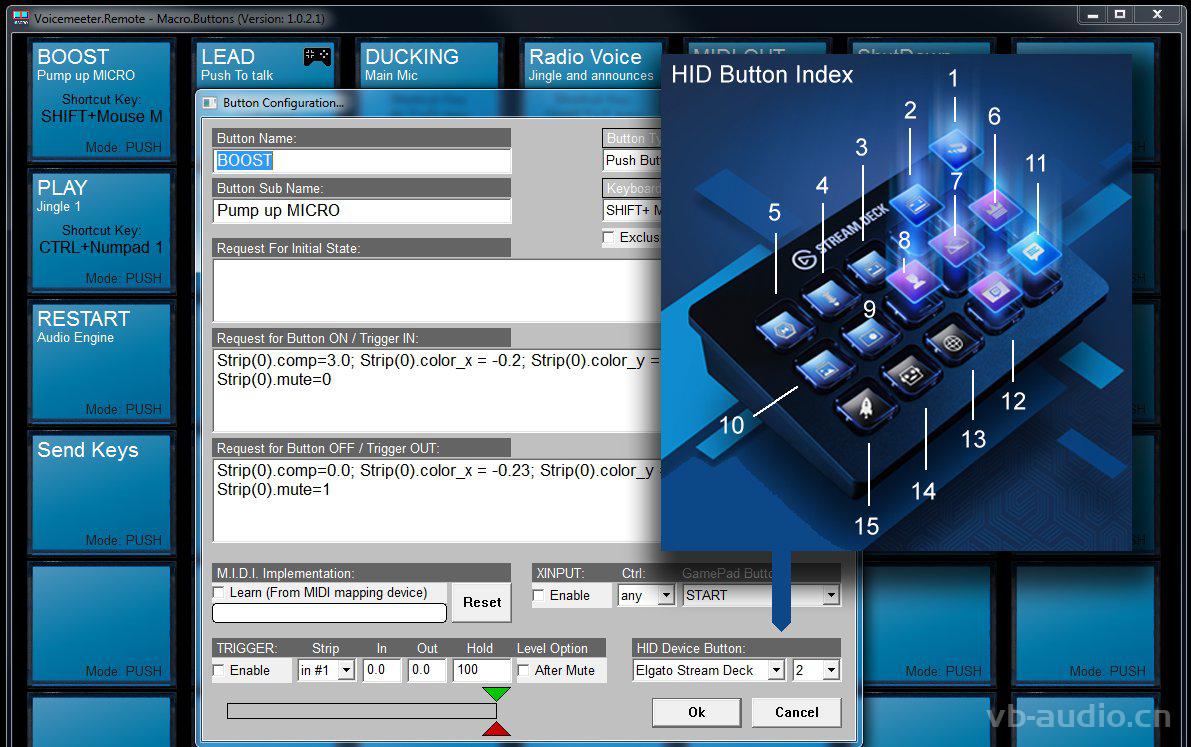
Task: Click inside the Button Sub Name field
Action: coord(361,211)
